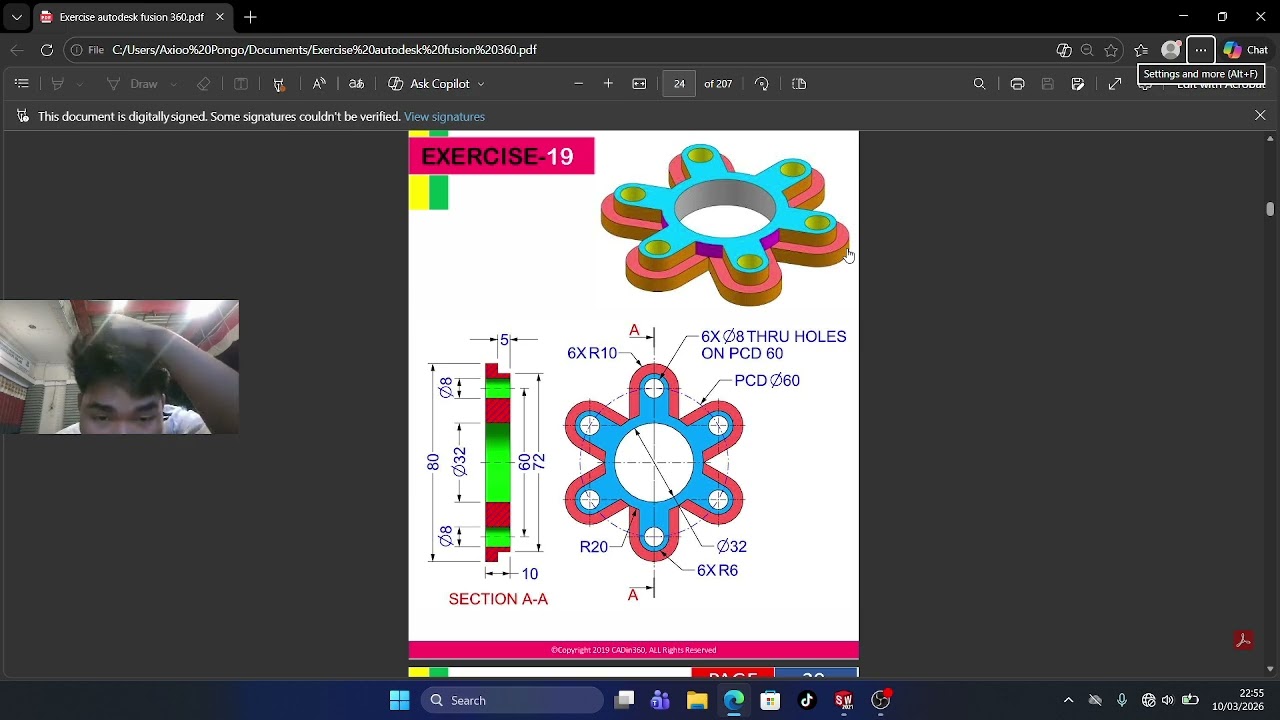Toggle Fit to width view
The image size is (1280, 720).
click(639, 84)
